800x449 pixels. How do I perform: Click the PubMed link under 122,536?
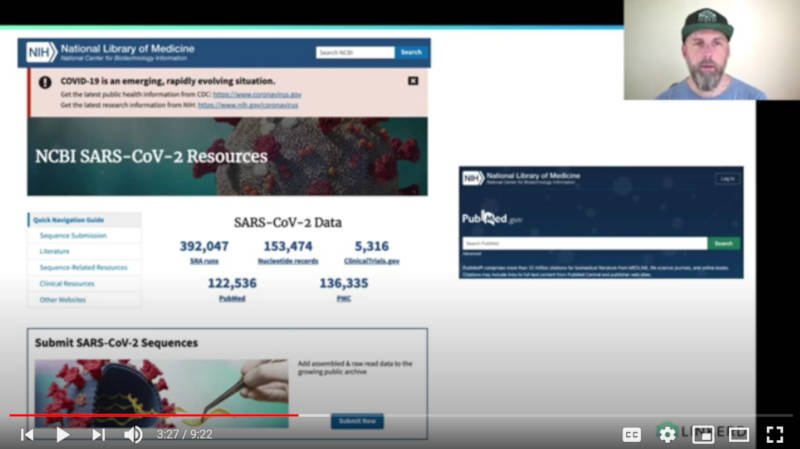232,298
